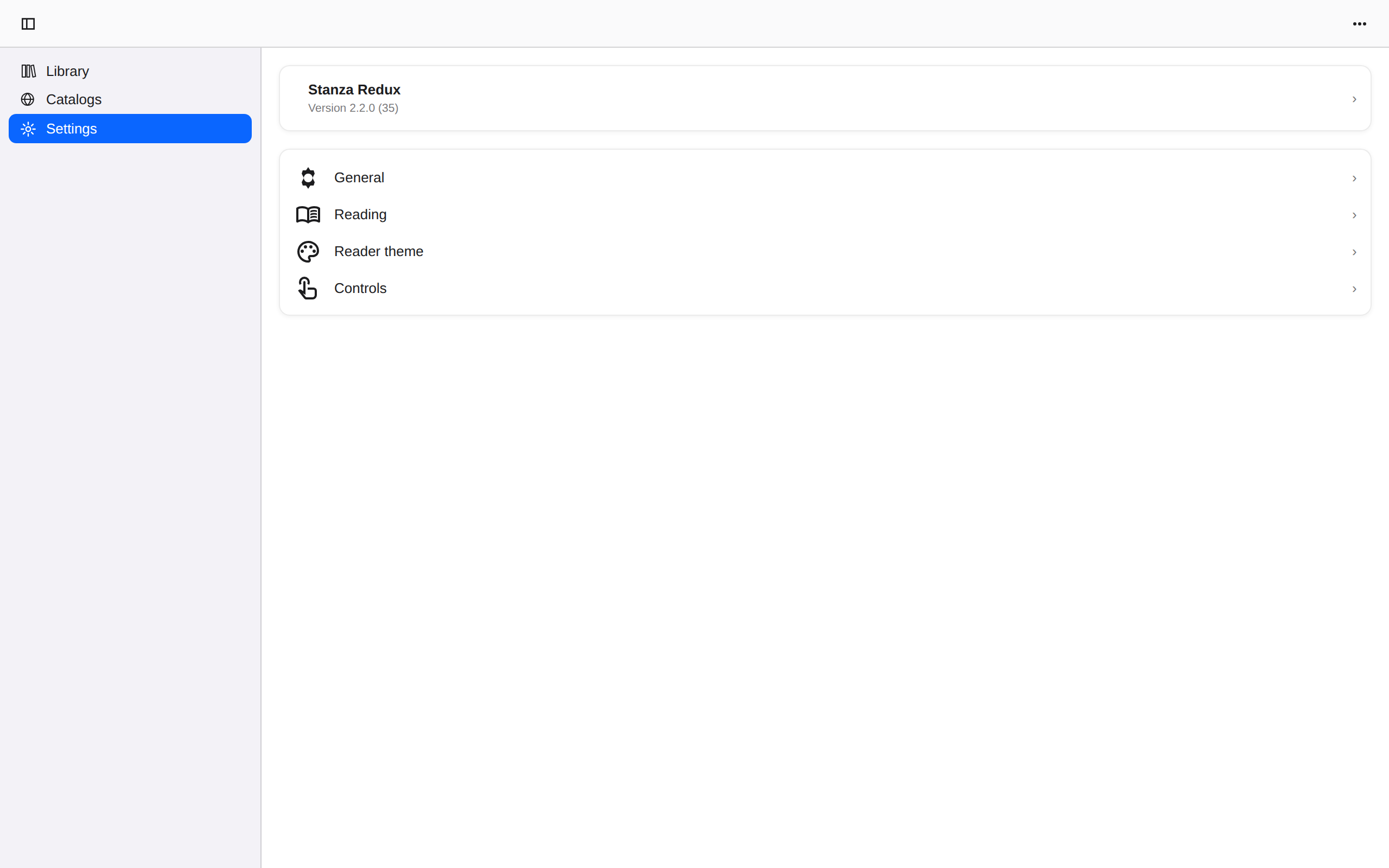Click the Reading open-book icon
Image resolution: width=1389 pixels, height=868 pixels.
[x=308, y=215]
